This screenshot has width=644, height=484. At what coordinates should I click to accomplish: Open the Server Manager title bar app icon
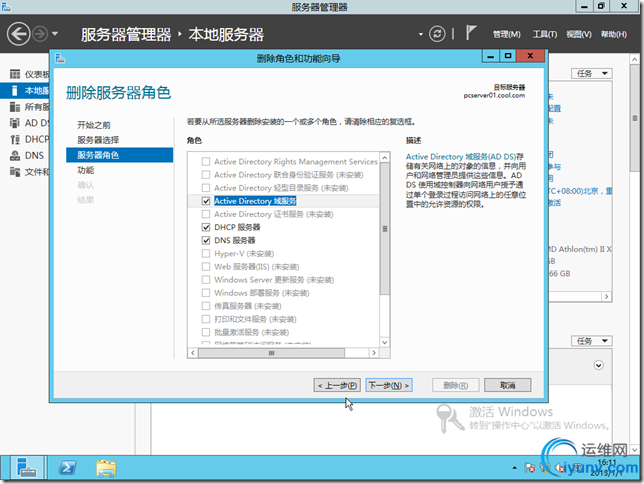(6, 6)
